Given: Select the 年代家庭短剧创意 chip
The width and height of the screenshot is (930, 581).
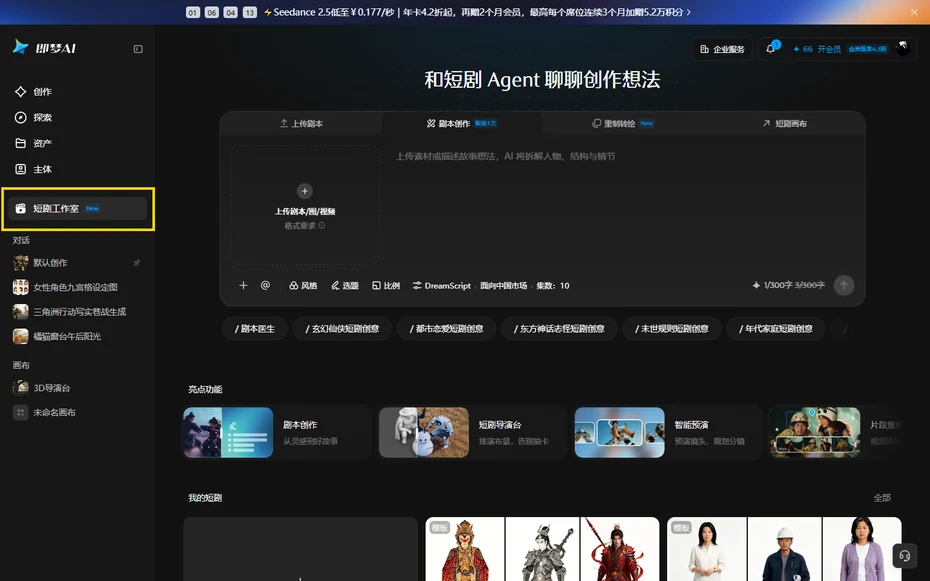Looking at the screenshot, I should coord(776,328).
